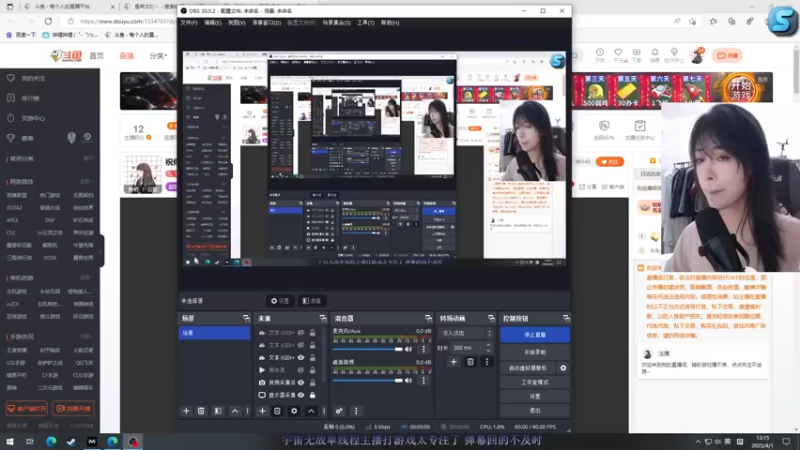Add a new scene in OBS Scenes panel
This screenshot has height=450, width=800.
click(x=186, y=411)
